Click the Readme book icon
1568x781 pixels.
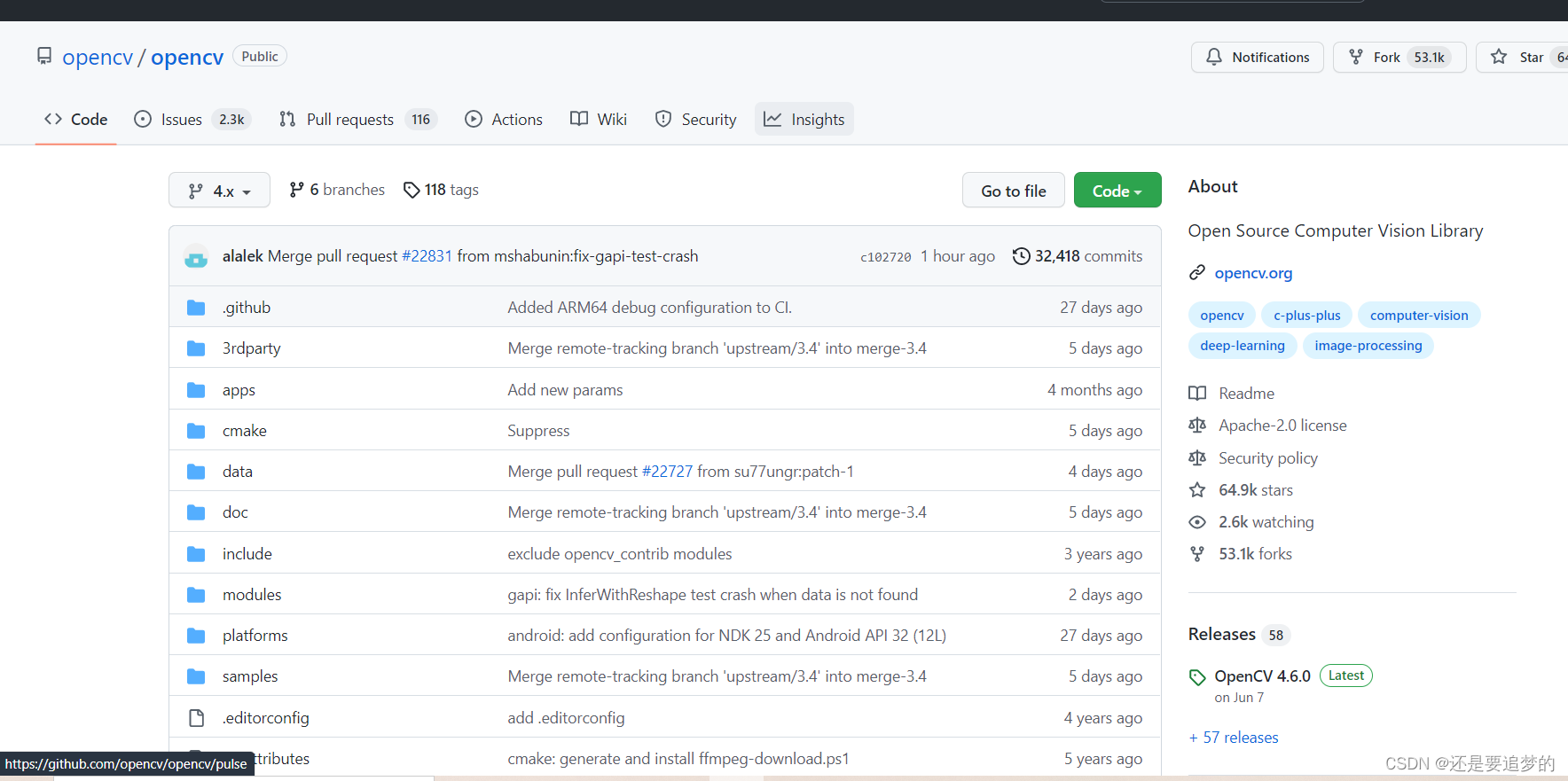tap(1197, 394)
